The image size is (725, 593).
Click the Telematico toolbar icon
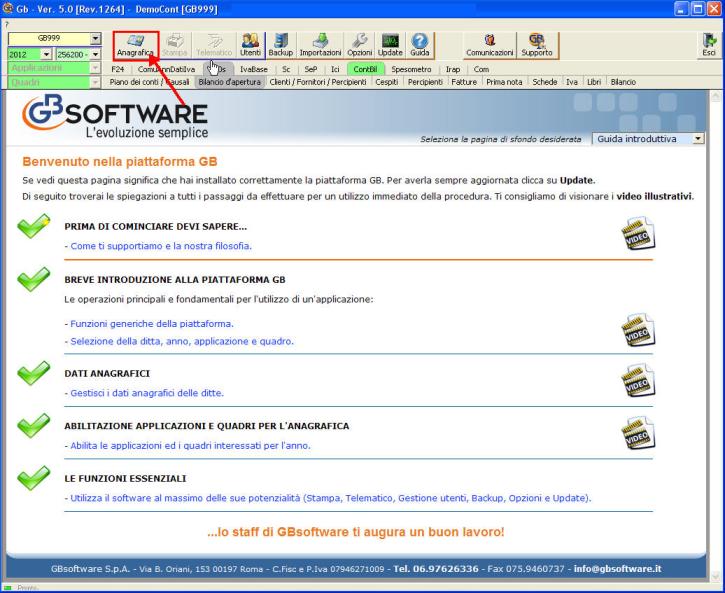pos(214,45)
